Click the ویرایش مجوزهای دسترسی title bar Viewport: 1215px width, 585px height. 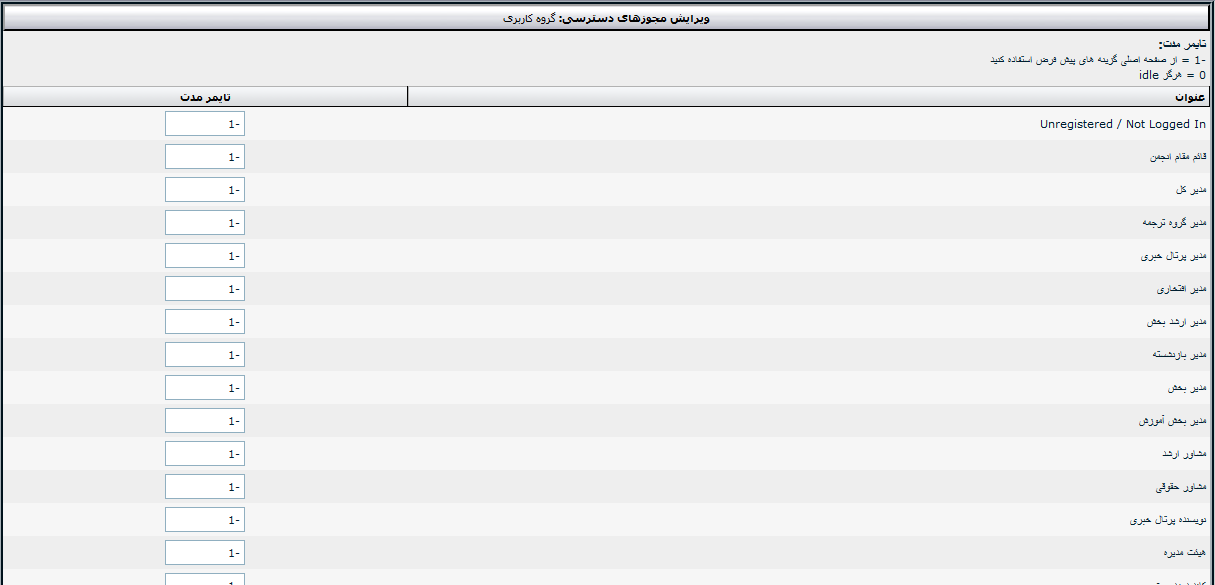click(x=607, y=18)
